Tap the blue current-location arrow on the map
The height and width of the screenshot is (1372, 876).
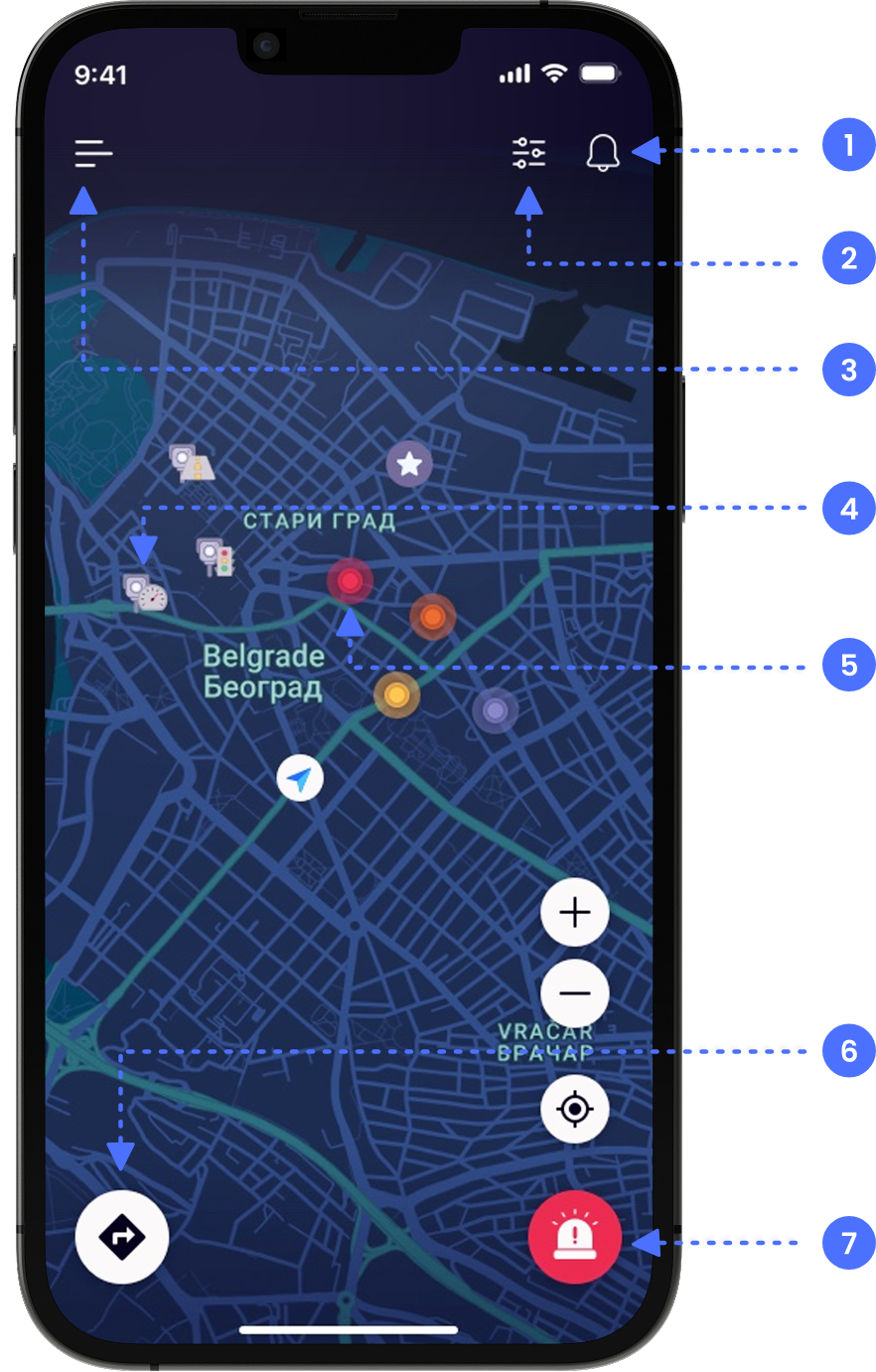point(299,779)
